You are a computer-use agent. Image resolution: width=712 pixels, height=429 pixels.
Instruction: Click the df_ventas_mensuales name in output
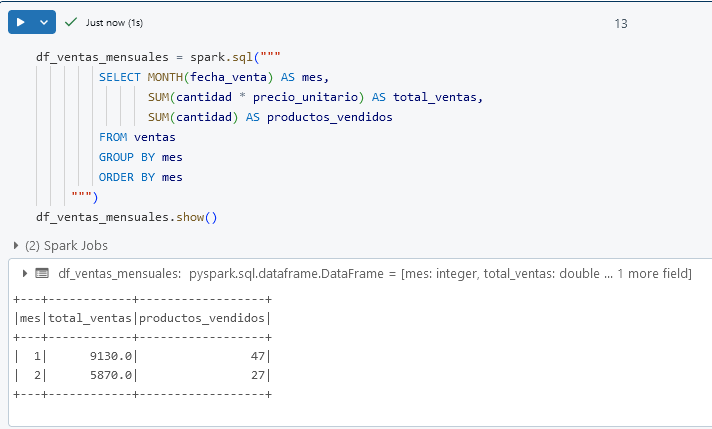coord(120,273)
